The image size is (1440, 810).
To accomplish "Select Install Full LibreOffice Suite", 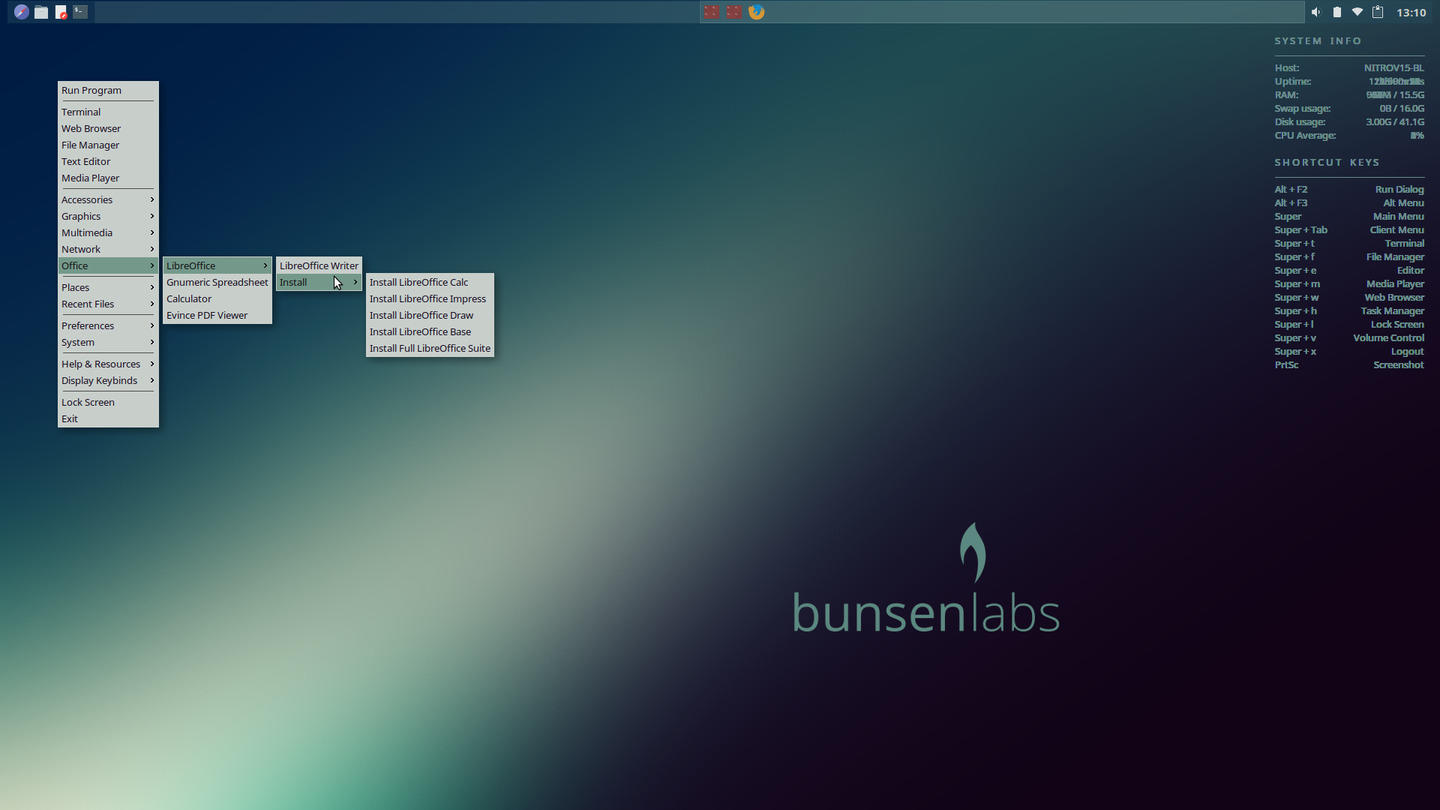I will [430, 348].
